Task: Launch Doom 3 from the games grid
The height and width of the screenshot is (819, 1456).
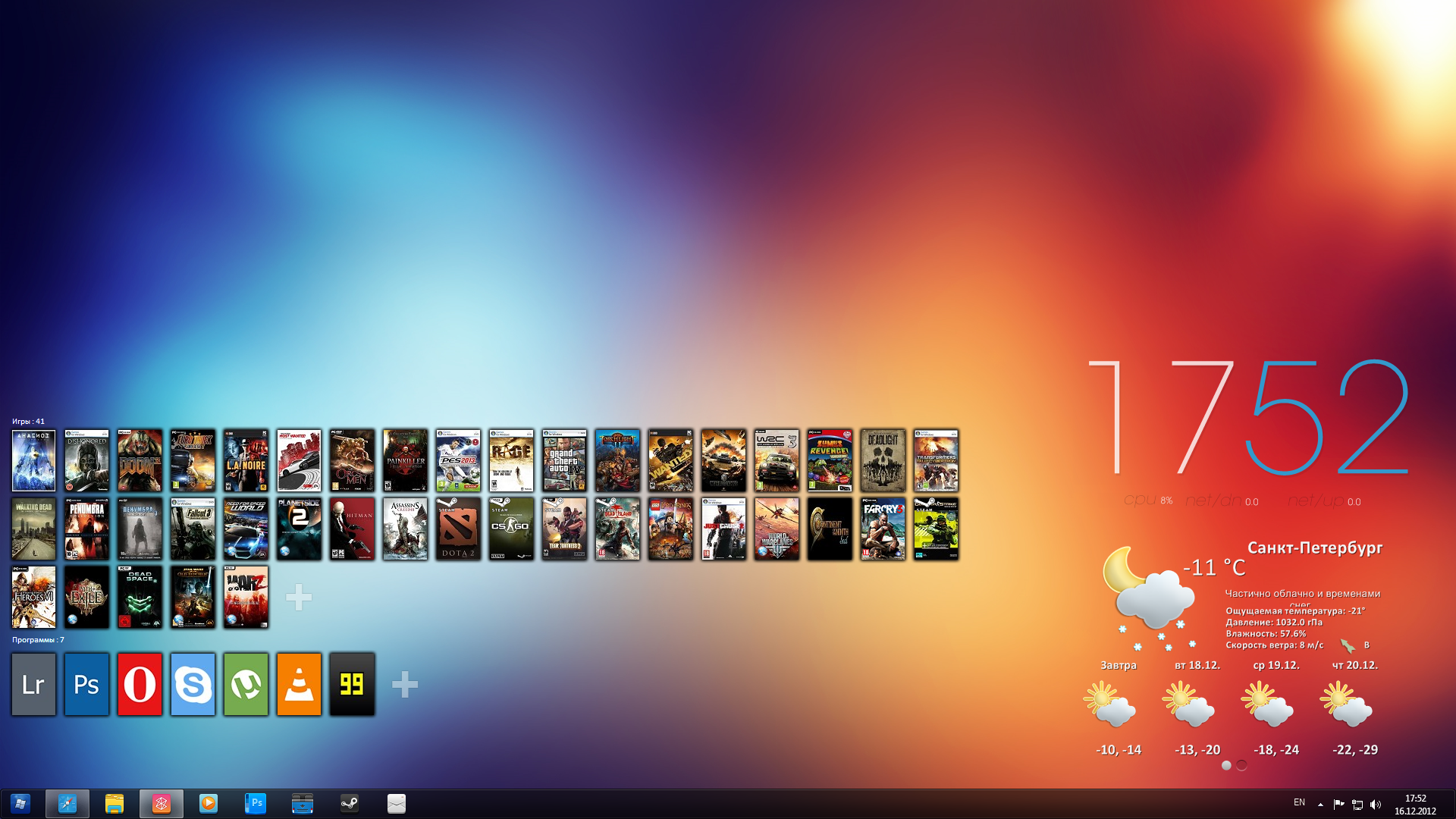Action: tap(140, 460)
